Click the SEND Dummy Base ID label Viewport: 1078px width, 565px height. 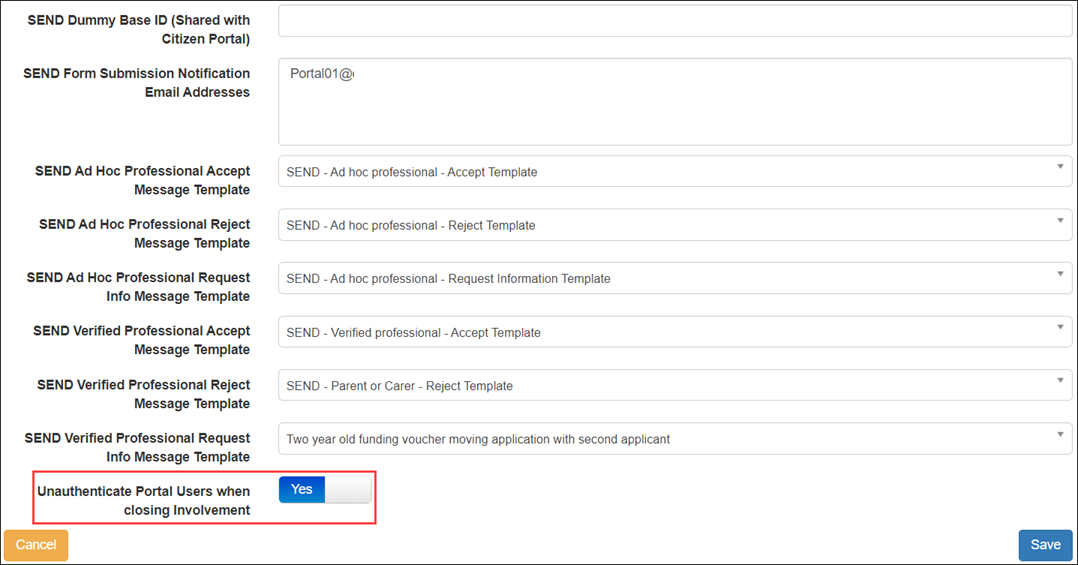pos(139,29)
